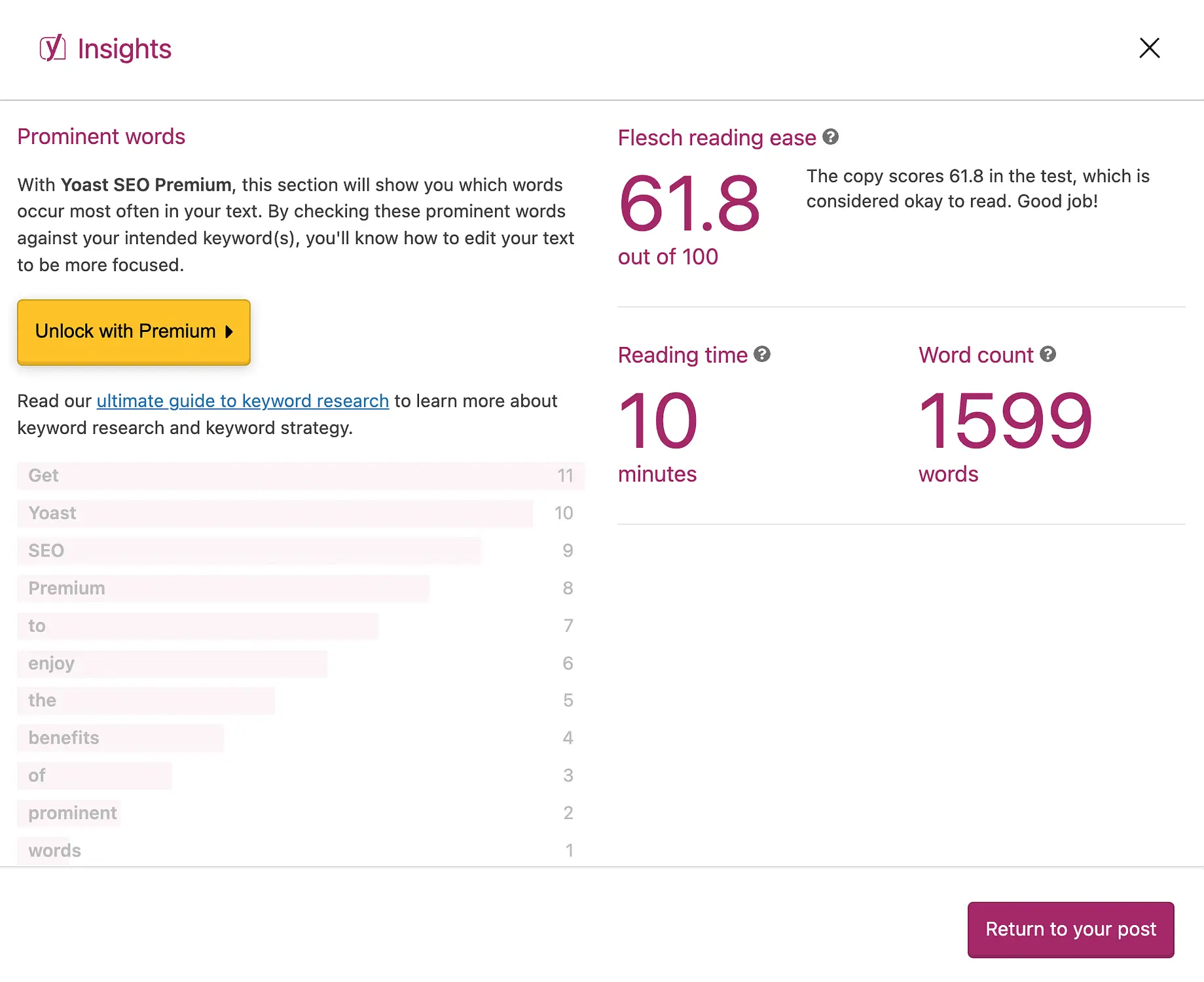Select the 'SEO' word row
This screenshot has width=1204, height=982.
tap(249, 551)
